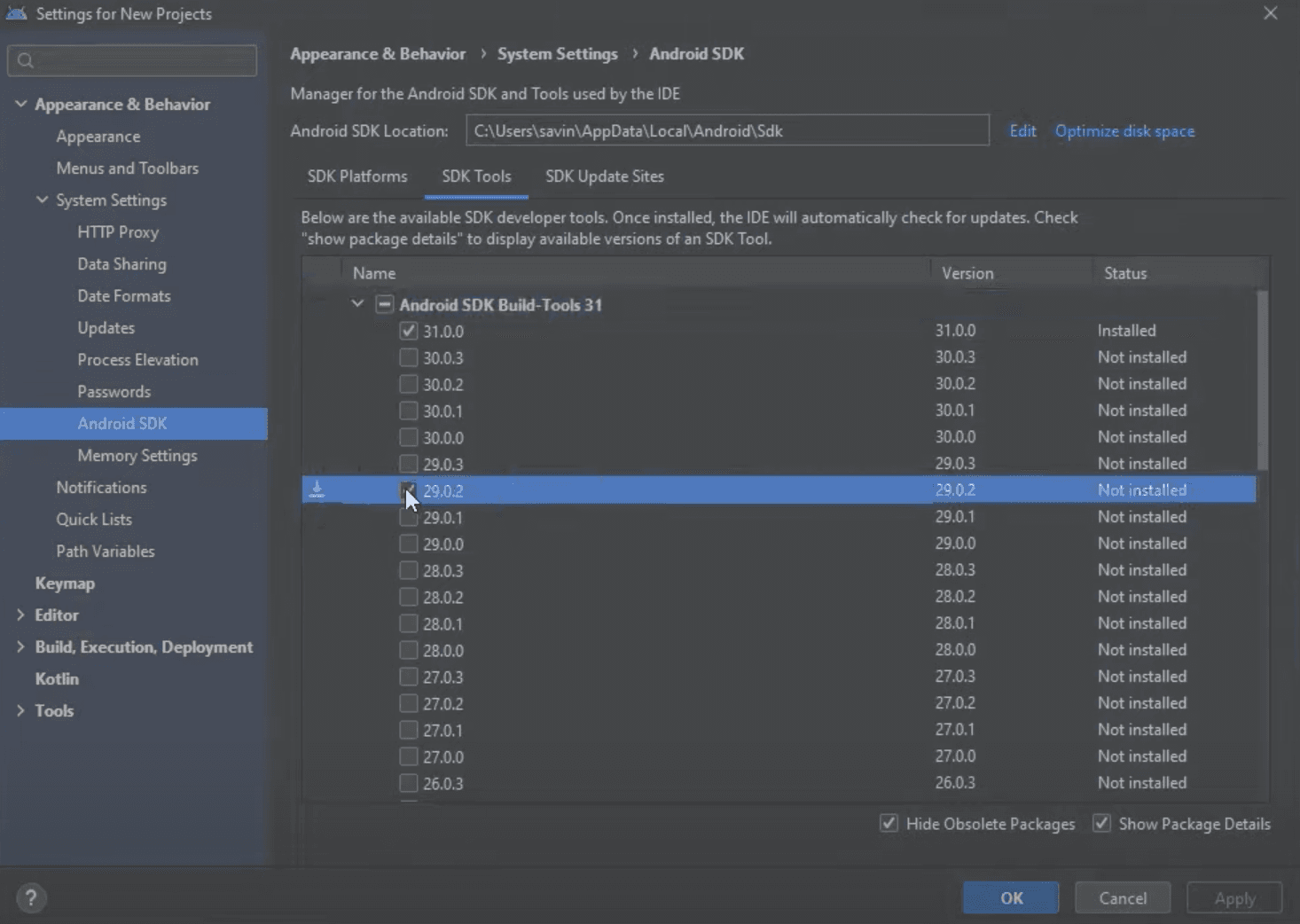The image size is (1300, 924).
Task: Click Edit next to the SDK location
Action: pyautogui.click(x=1022, y=130)
